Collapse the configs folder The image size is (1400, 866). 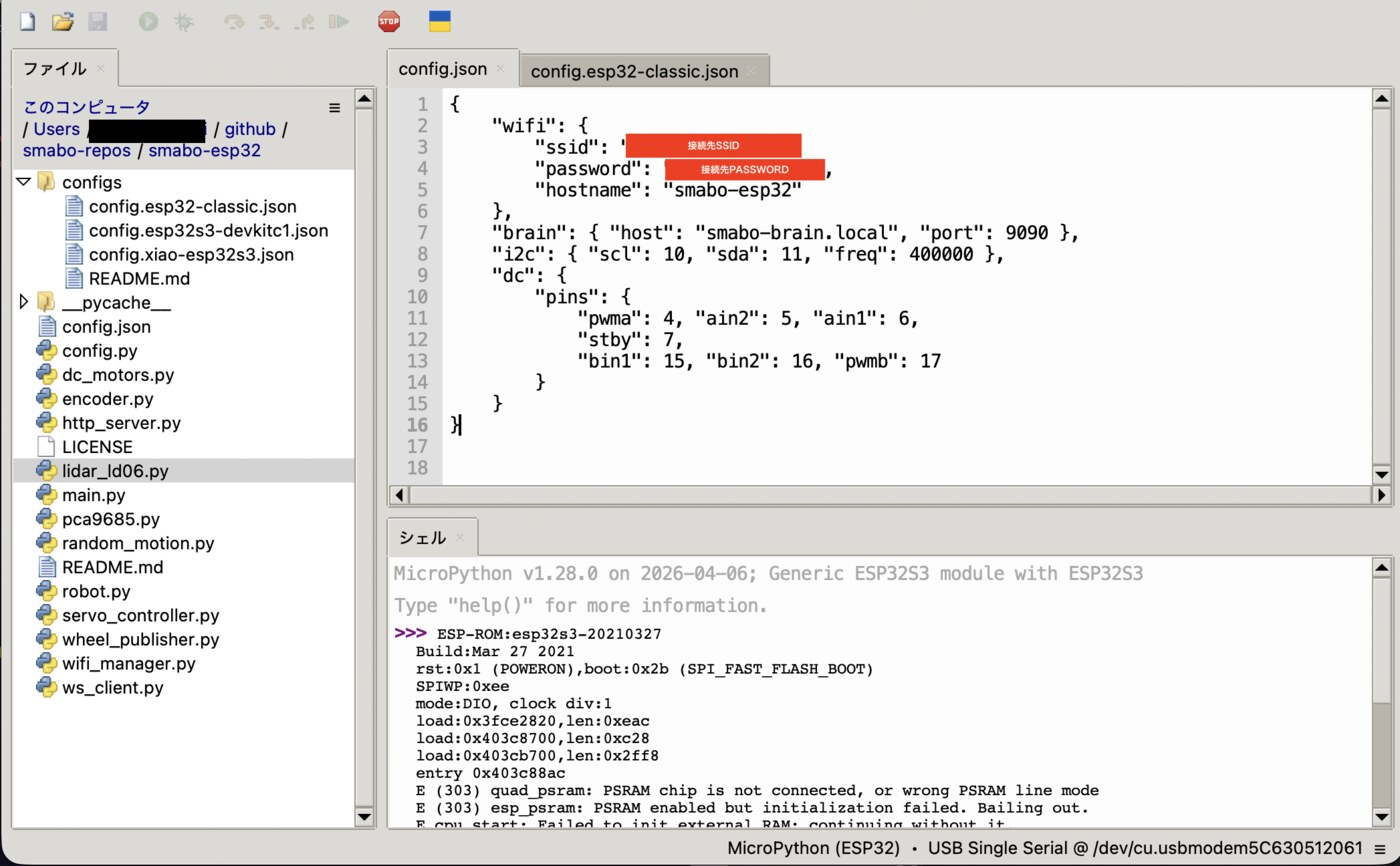click(24, 182)
